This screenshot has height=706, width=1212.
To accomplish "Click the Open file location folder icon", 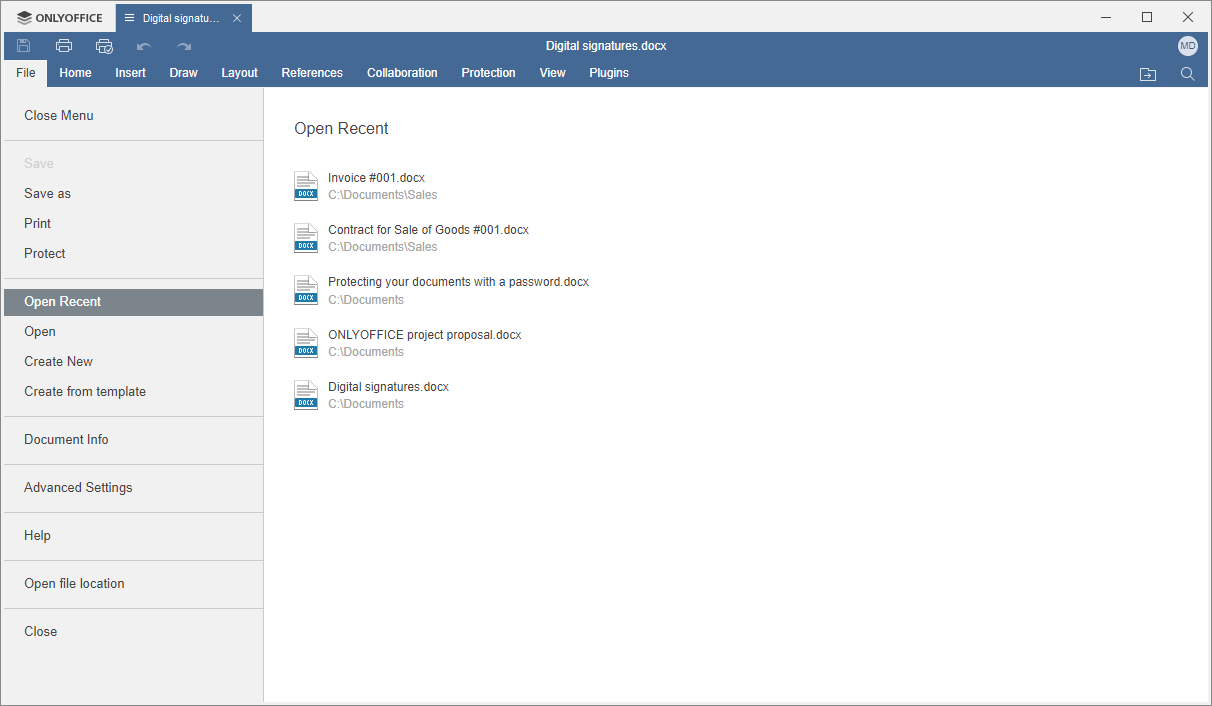I will click(x=1147, y=73).
